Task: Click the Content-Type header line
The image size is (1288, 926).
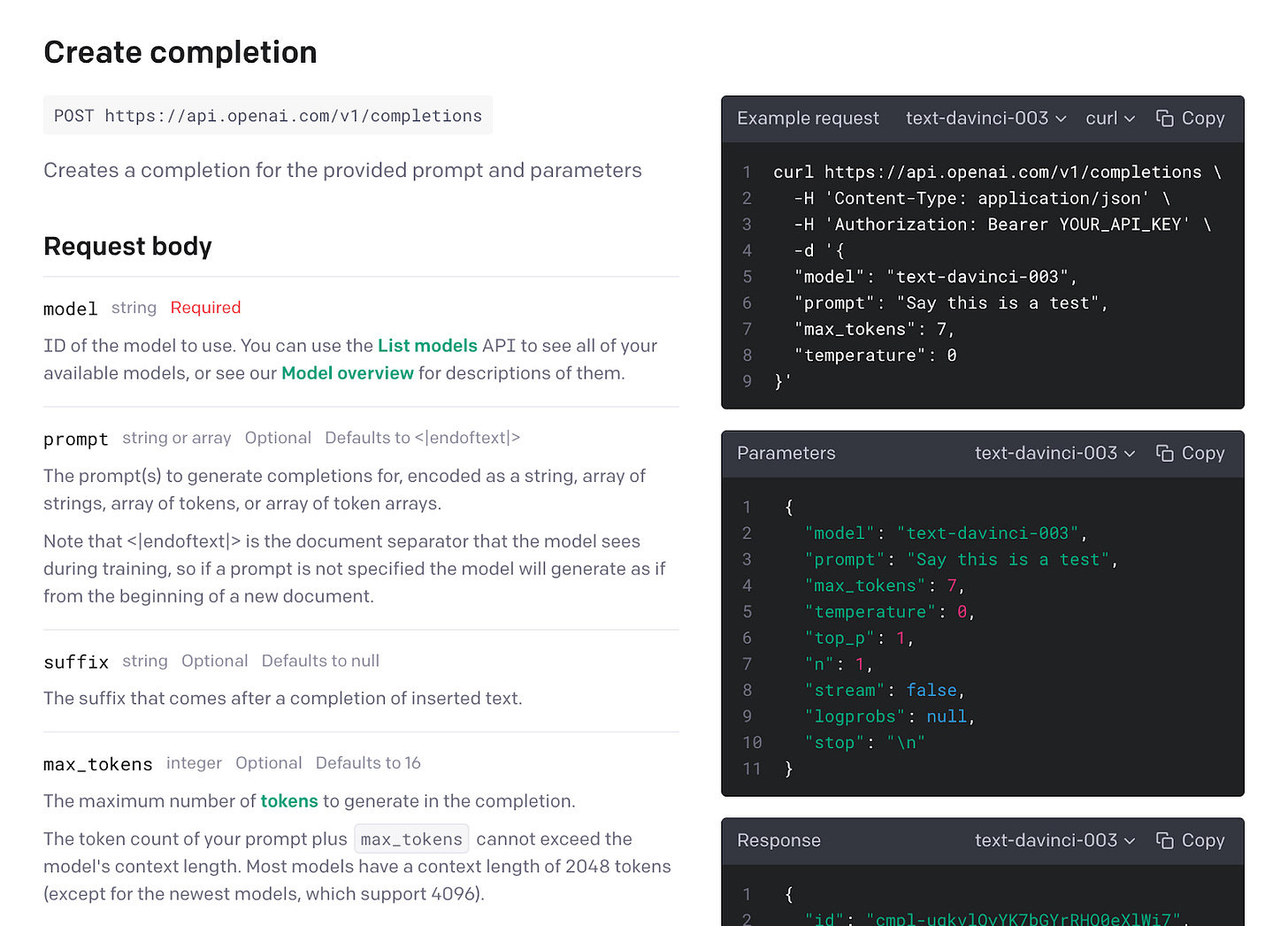Action: [982, 199]
